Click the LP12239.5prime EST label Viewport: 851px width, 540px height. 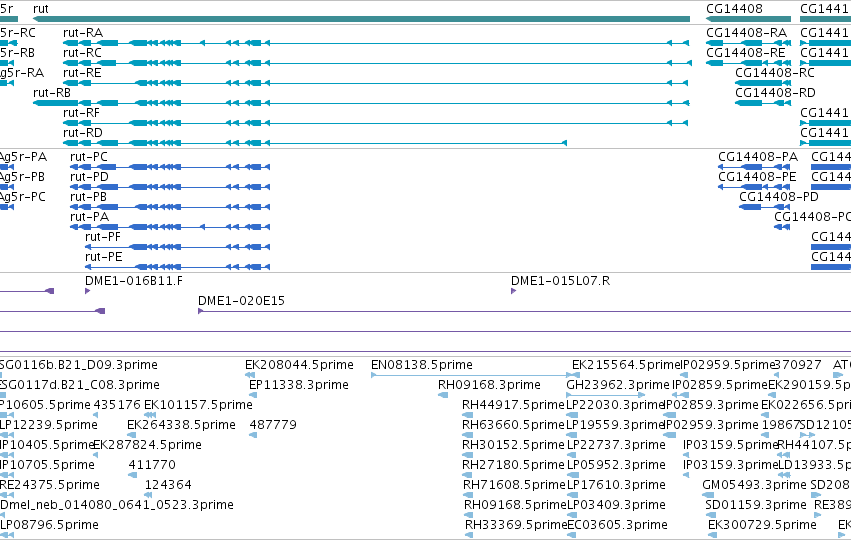click(49, 425)
